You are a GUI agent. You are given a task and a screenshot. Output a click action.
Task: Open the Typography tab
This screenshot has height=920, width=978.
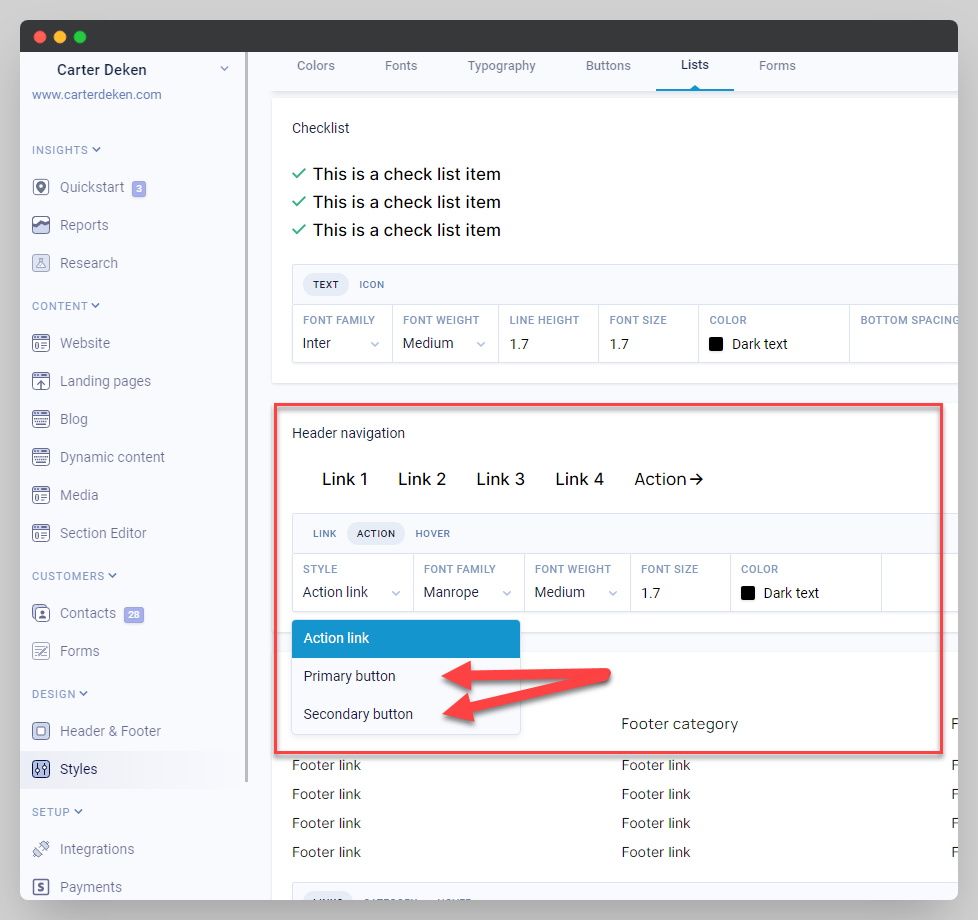[x=501, y=66]
